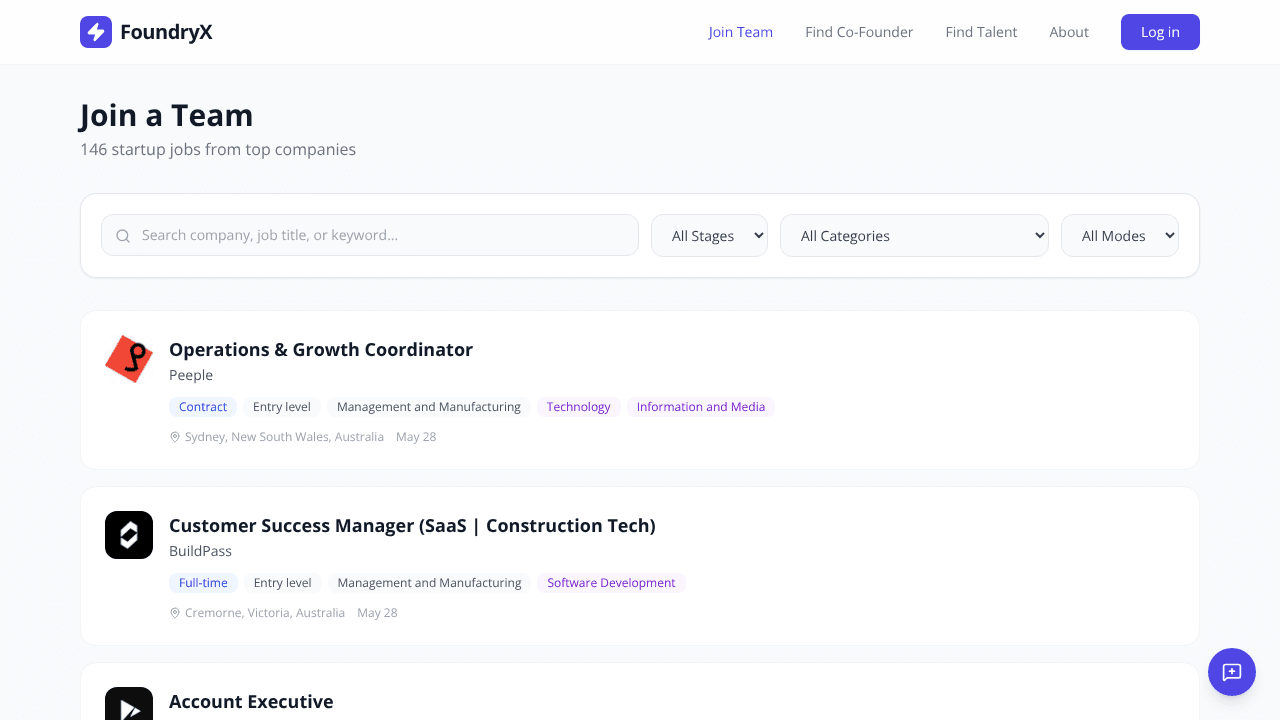Click May 28 date on Peeple job
Screen dimensions: 1280x720
pyautogui.click(x=416, y=437)
